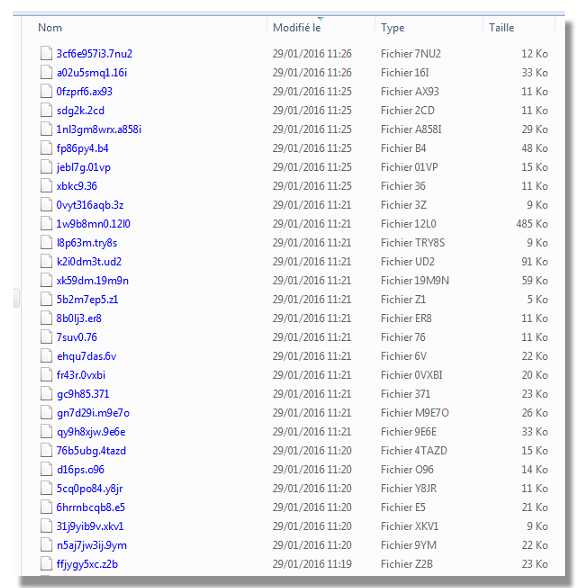Sort by the Taille column header
Image resolution: width=581 pixels, height=588 pixels.
point(501,28)
